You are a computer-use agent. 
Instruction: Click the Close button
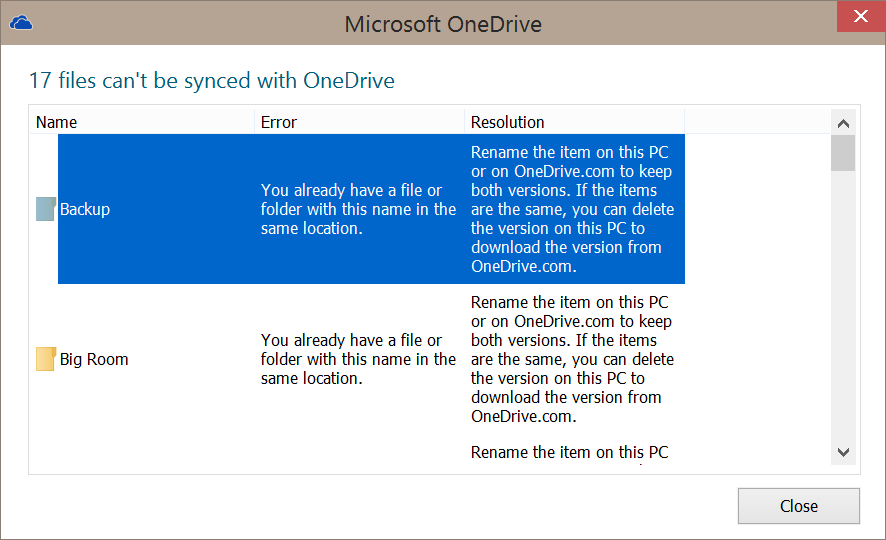(x=798, y=506)
